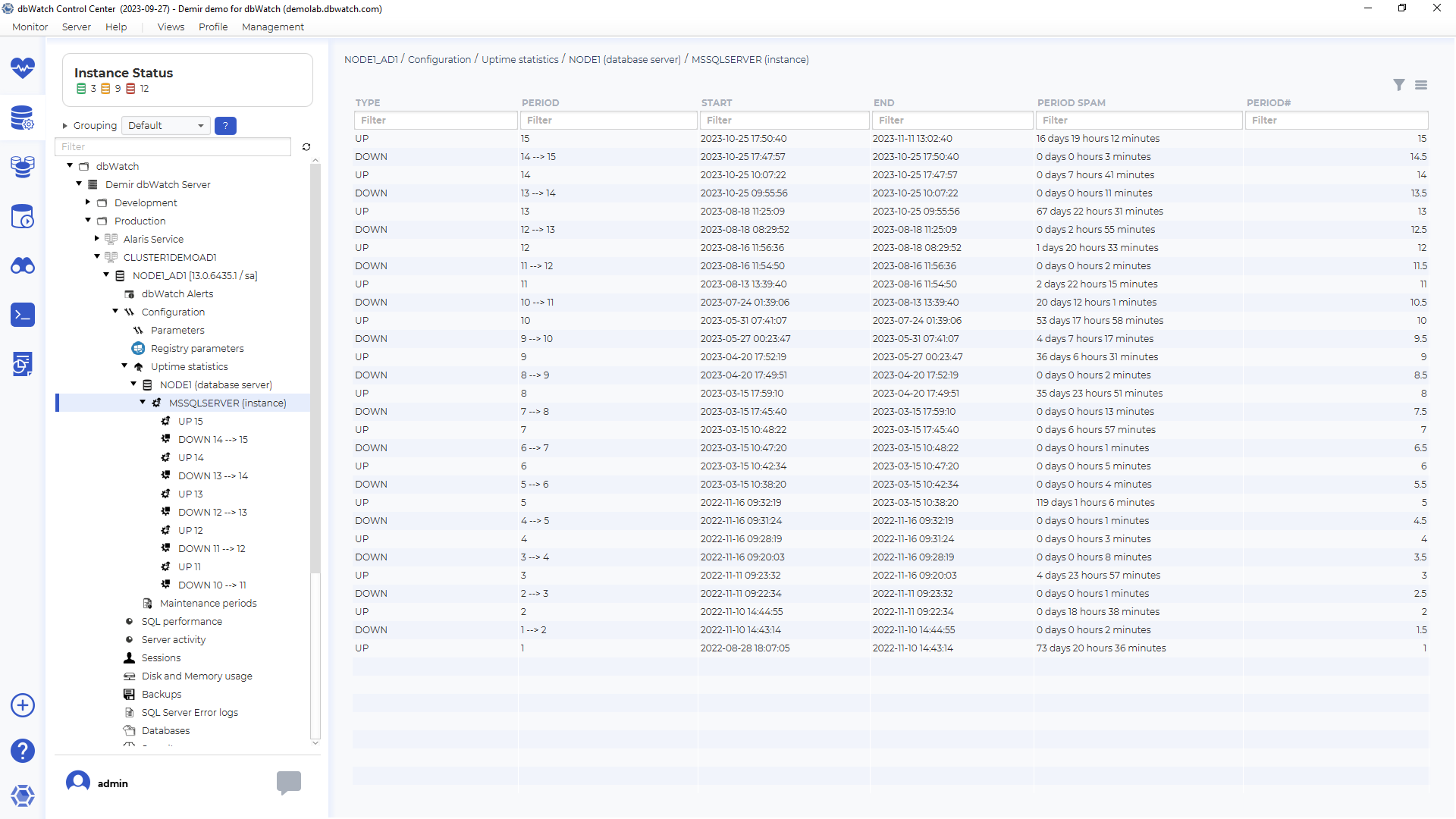Select row starting 2023-08-18 11:25:09
The image size is (1456, 819).
click(x=891, y=212)
